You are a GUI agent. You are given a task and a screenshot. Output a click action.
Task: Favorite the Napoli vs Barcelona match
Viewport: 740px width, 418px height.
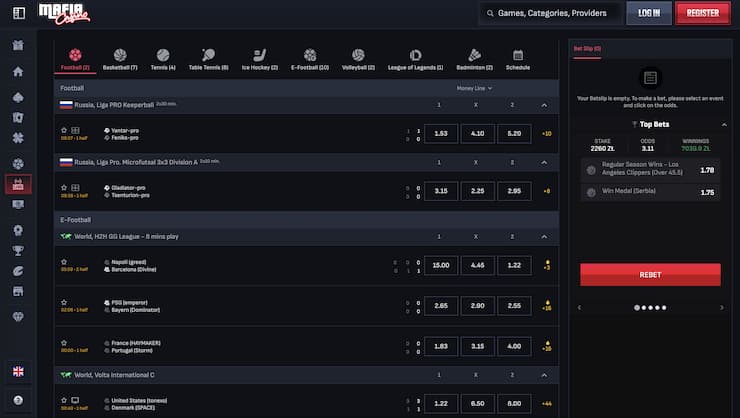pos(64,262)
